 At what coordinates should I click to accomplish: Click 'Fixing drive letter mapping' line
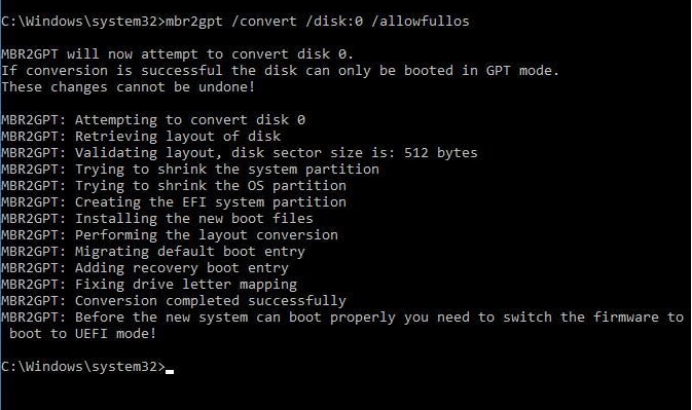tap(186, 285)
